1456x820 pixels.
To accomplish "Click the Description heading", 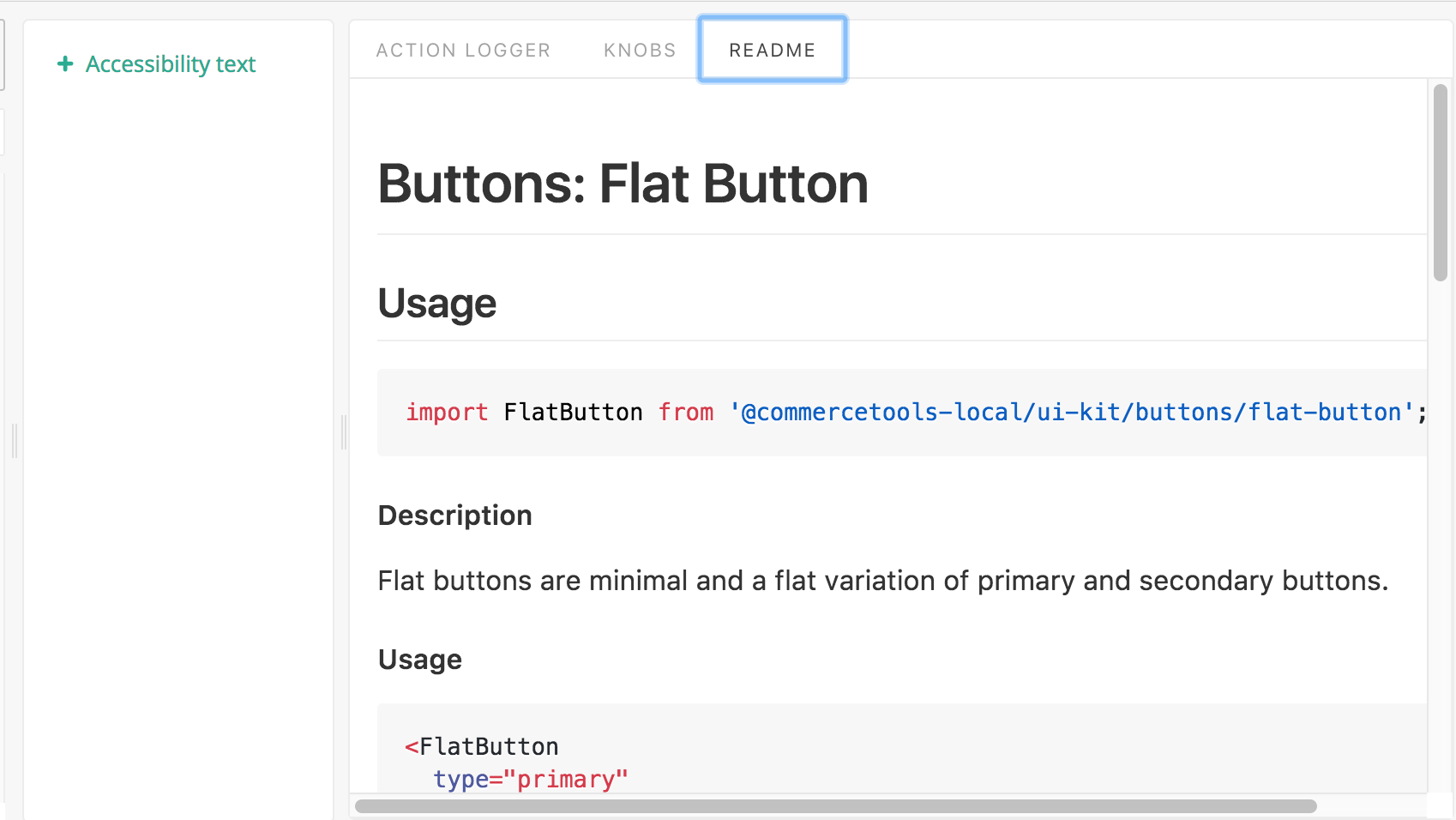I will pos(455,516).
